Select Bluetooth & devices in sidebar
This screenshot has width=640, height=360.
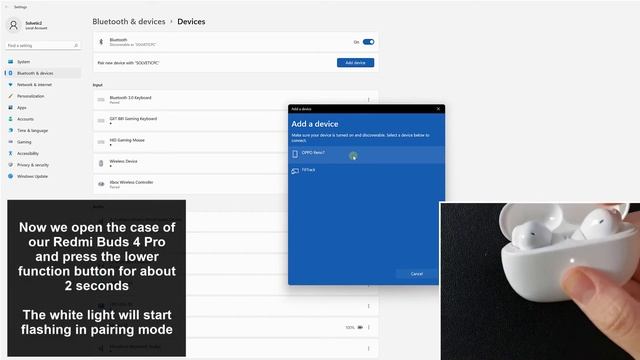click(35, 73)
